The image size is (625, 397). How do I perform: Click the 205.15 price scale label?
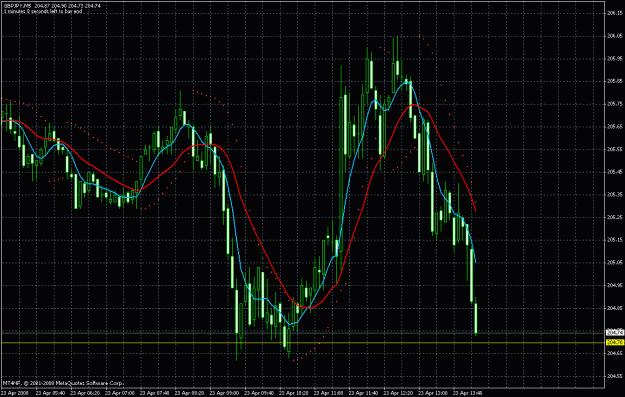pos(615,240)
